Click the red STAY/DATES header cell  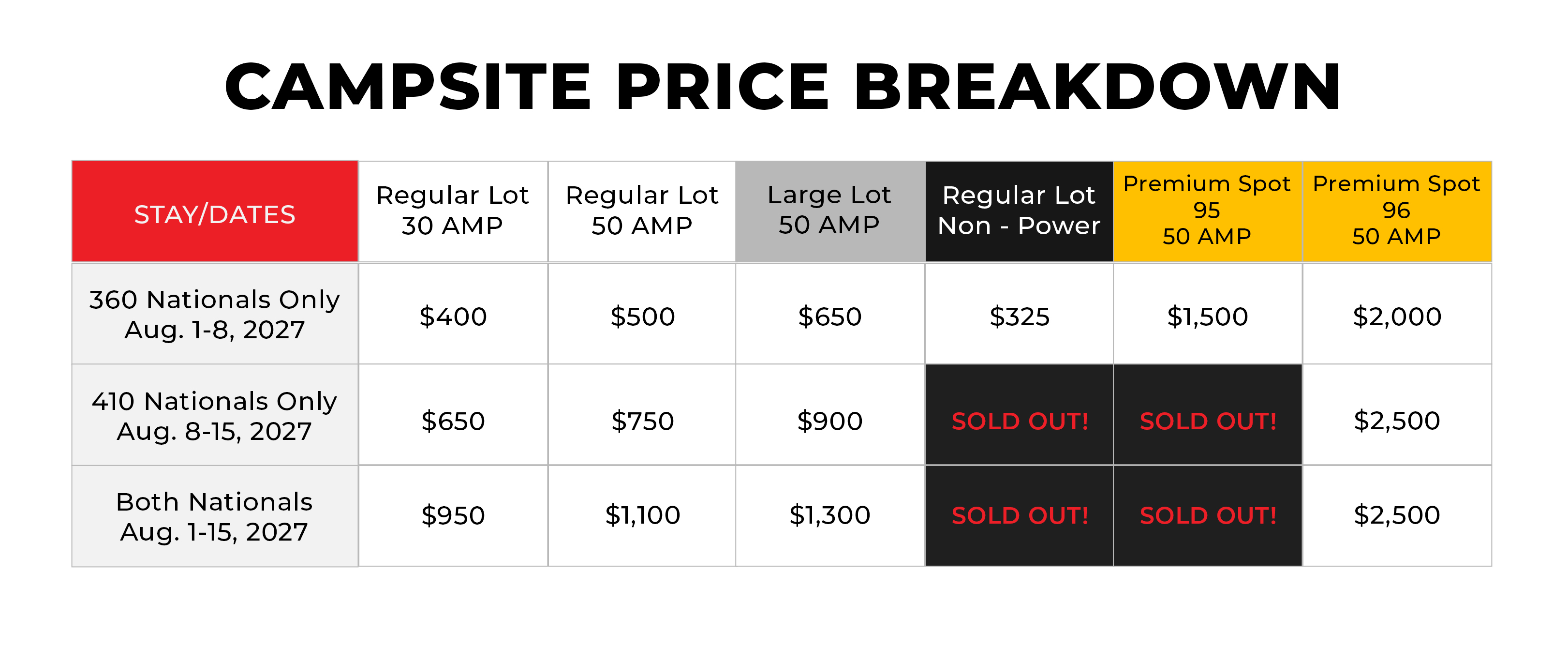tap(215, 212)
